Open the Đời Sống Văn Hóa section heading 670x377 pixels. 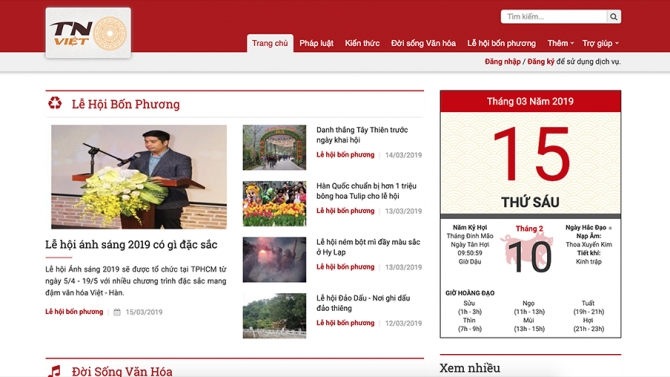coord(122,371)
